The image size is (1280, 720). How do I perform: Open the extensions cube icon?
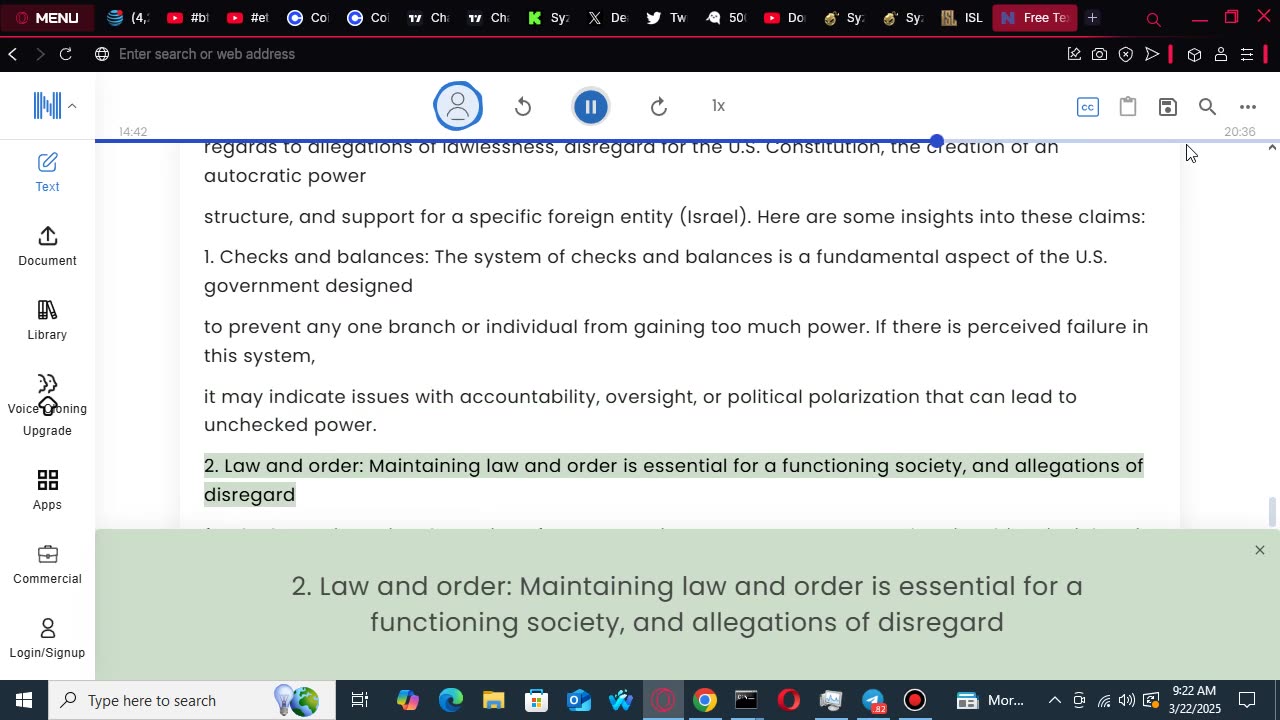(1194, 54)
